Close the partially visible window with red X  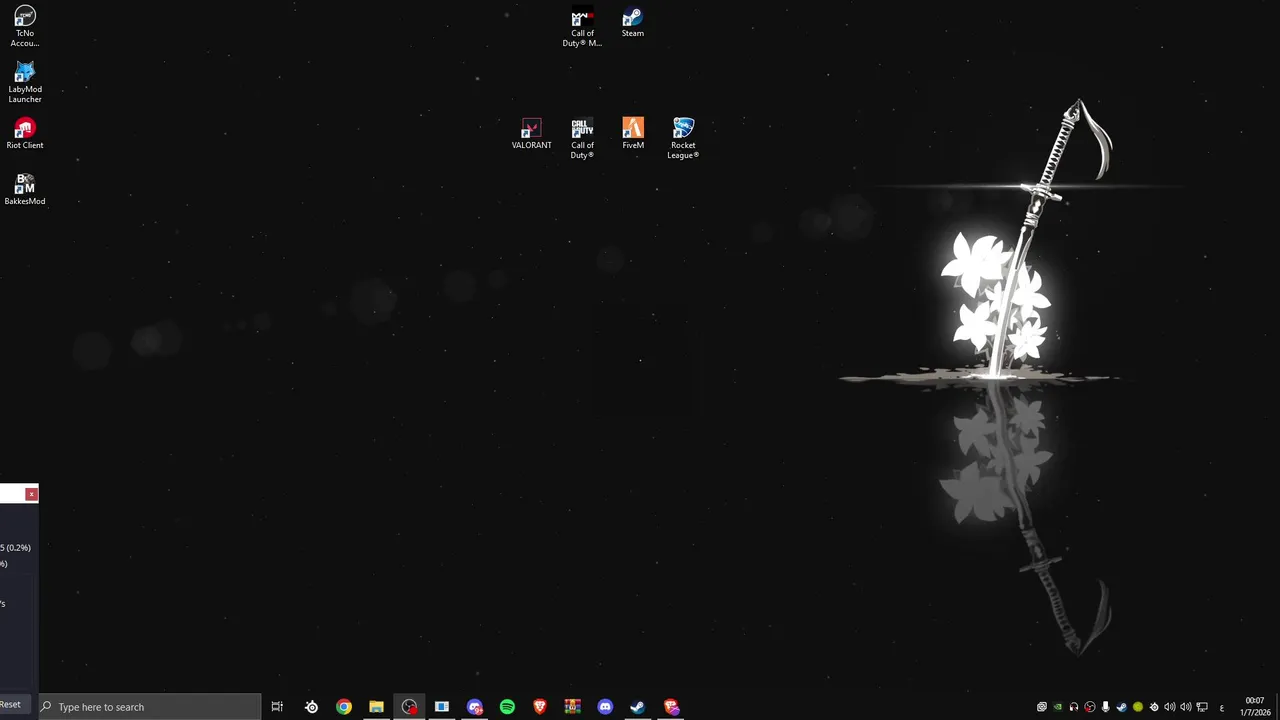point(32,494)
